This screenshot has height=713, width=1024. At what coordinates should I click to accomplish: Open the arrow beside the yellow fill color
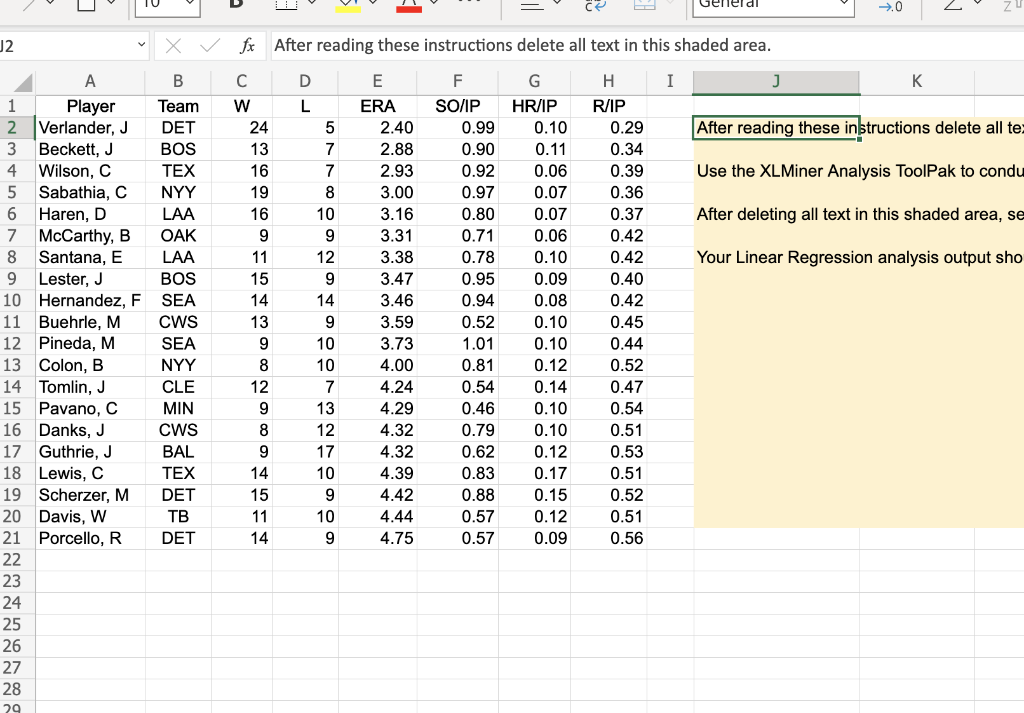click(x=374, y=3)
